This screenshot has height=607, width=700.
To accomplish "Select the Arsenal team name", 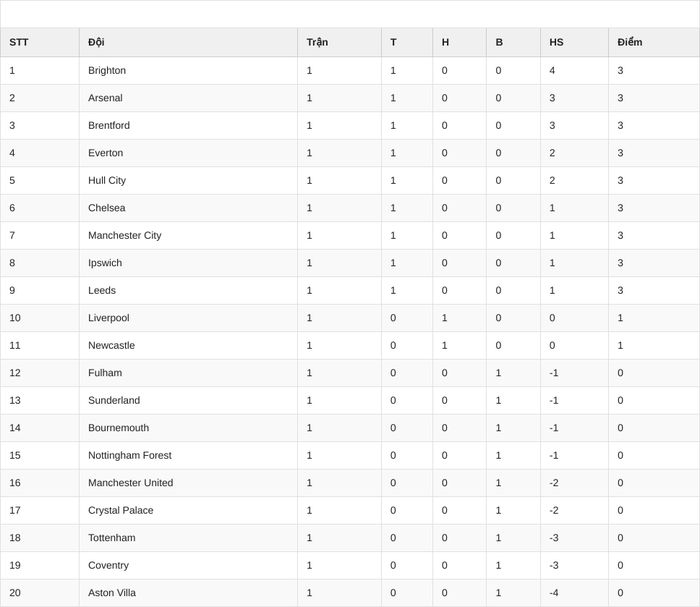I will (x=105, y=98).
